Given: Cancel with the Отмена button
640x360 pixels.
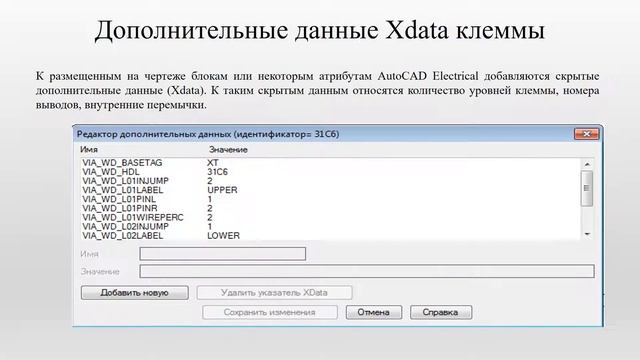Looking at the screenshot, I should (374, 312).
